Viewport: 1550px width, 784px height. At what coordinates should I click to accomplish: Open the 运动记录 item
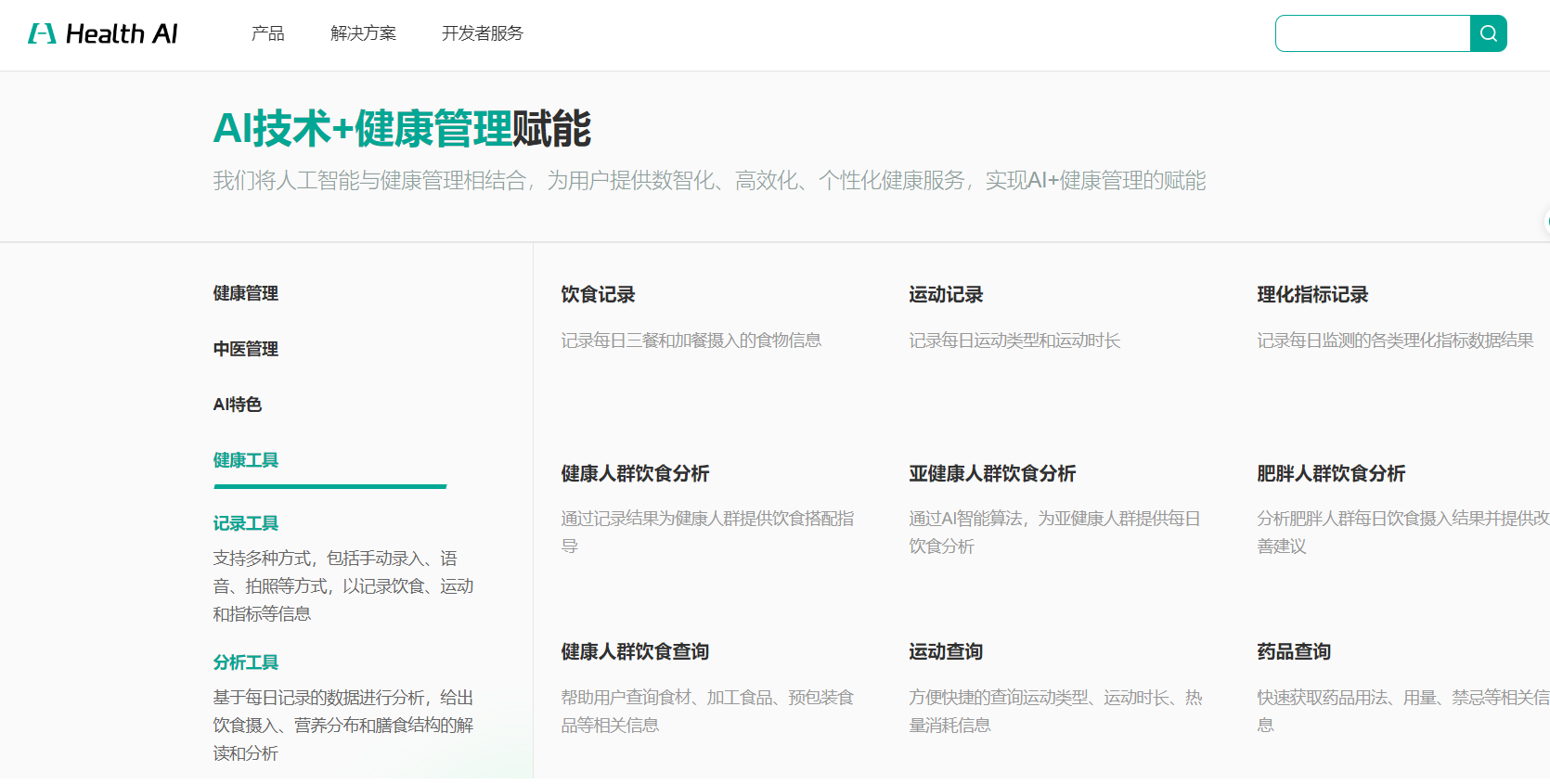[x=946, y=294]
